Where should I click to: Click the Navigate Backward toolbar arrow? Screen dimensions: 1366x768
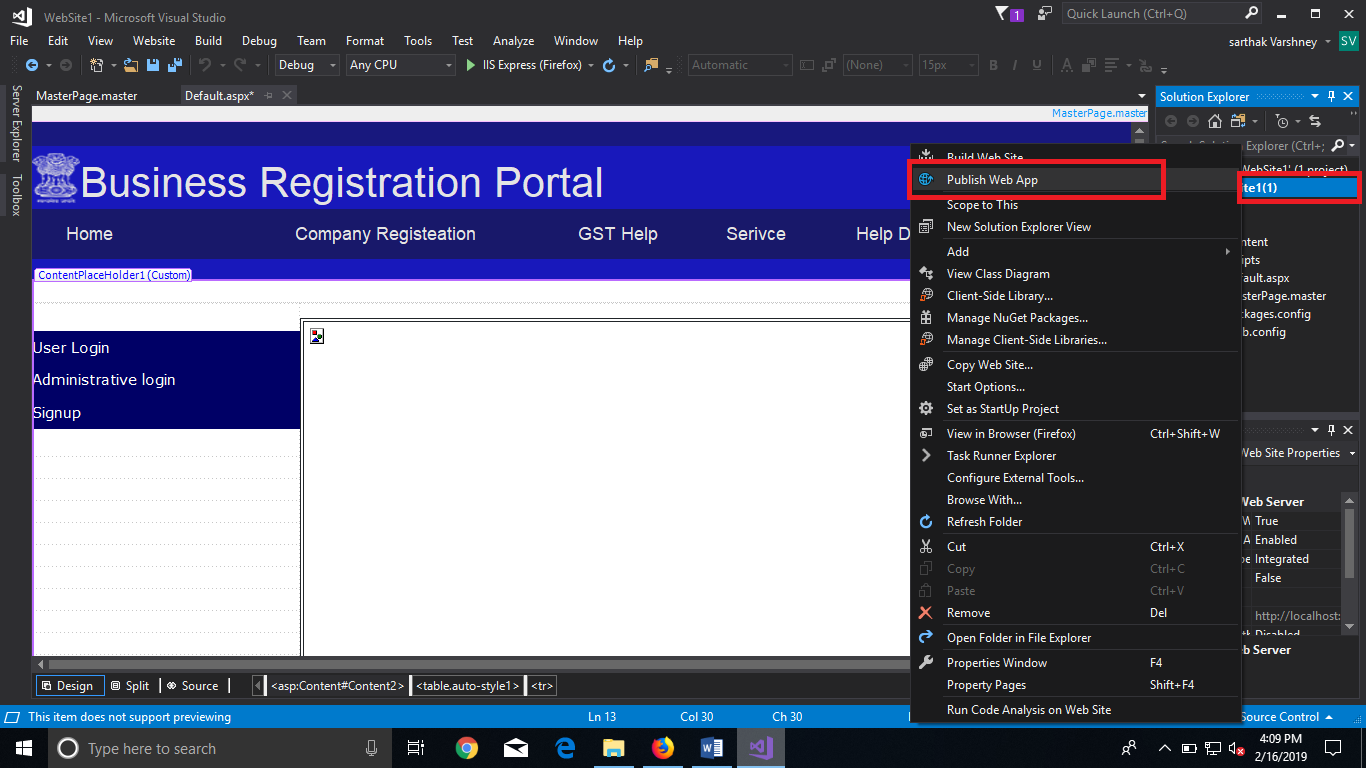point(31,65)
